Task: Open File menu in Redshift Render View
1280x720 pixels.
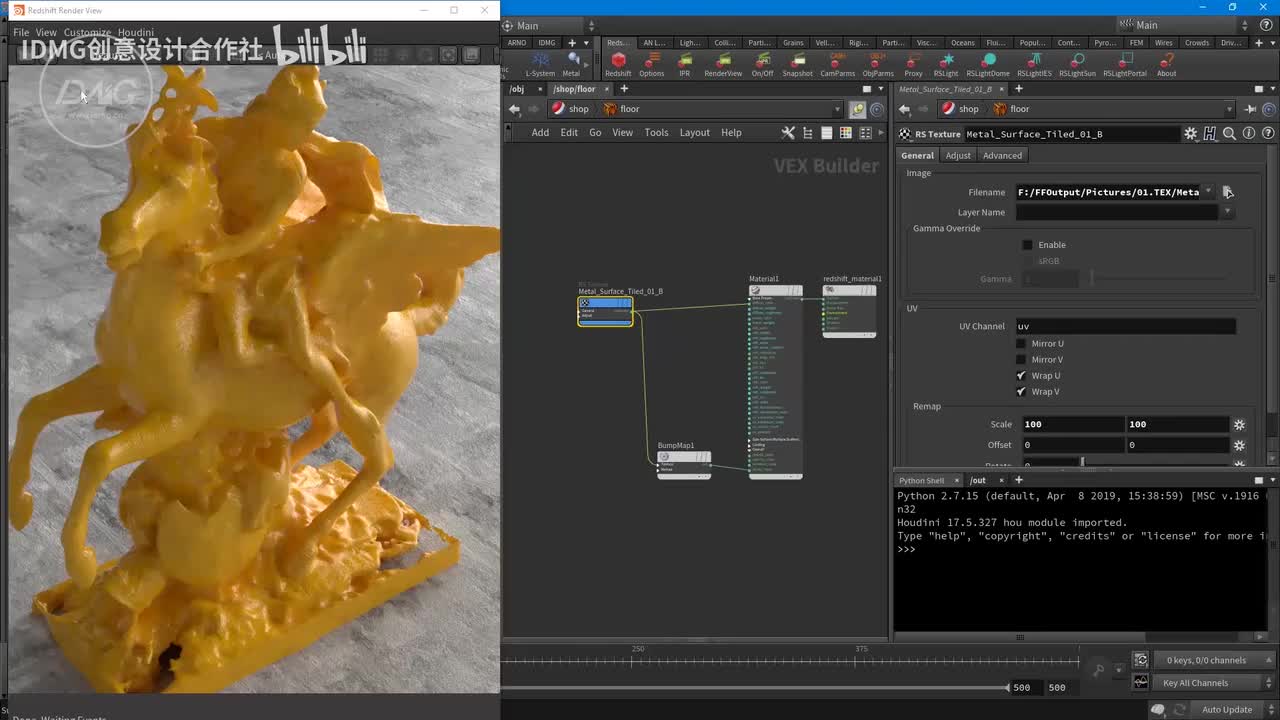Action: (21, 33)
